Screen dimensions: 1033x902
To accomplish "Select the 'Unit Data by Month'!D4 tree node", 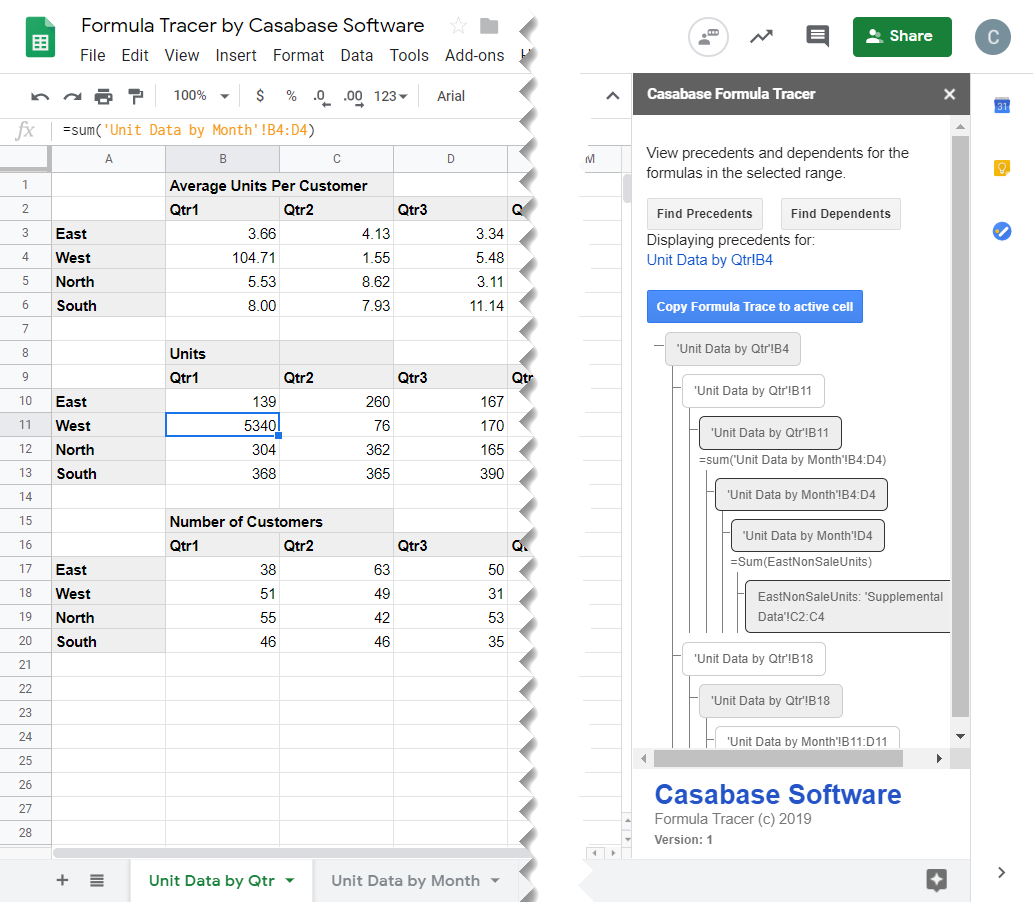I will [x=807, y=536].
